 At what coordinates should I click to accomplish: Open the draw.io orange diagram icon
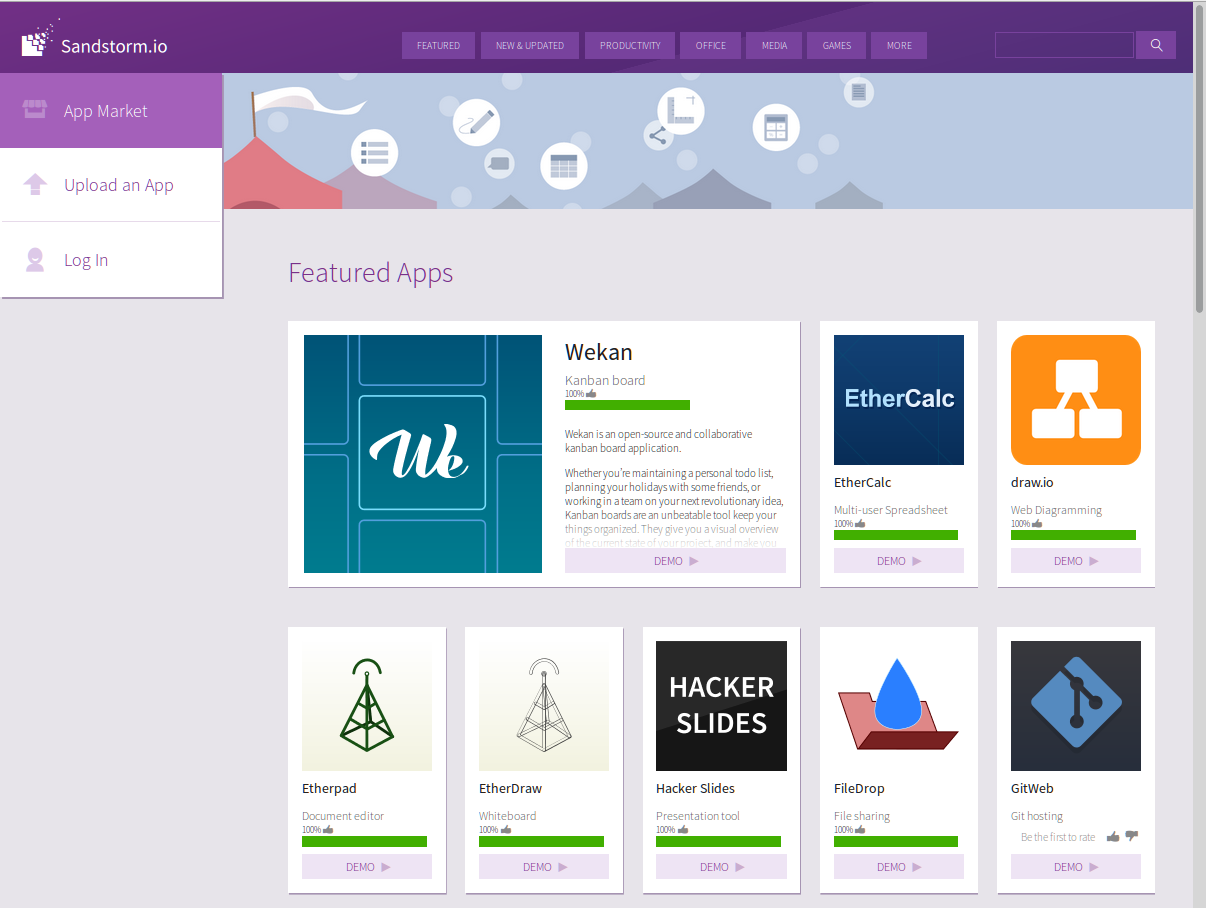pyautogui.click(x=1075, y=400)
